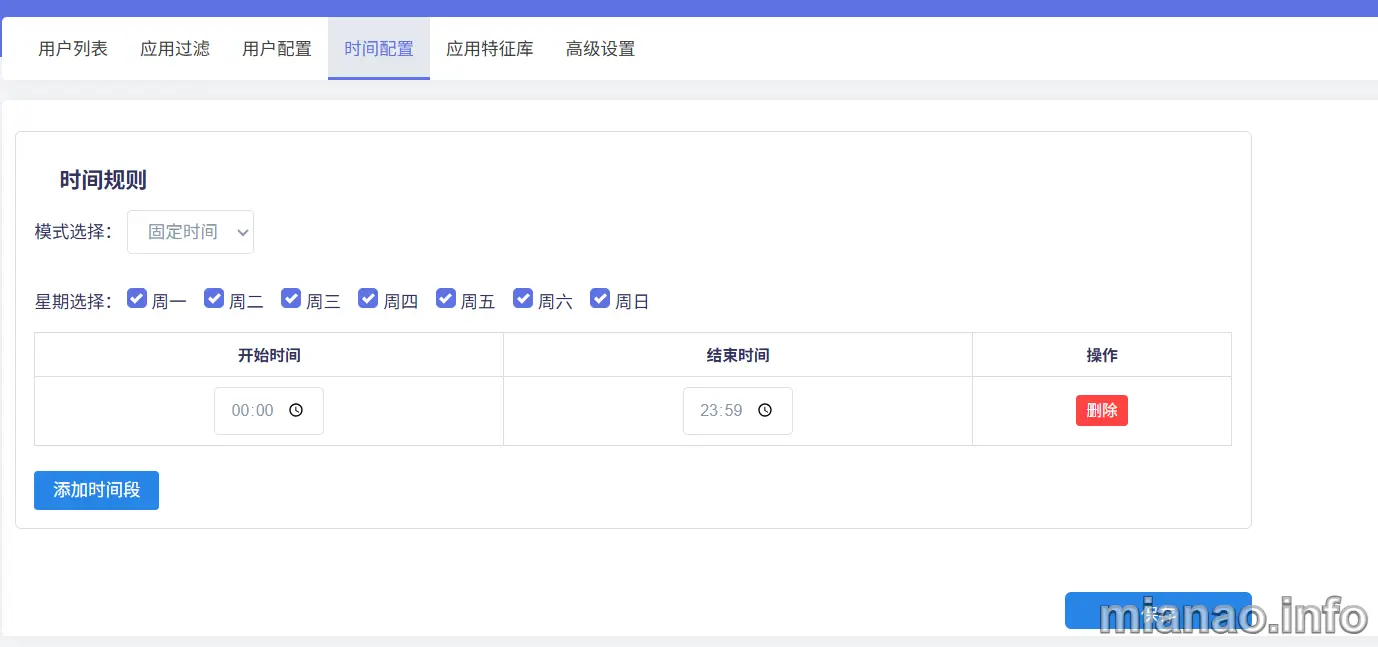
Task: Switch to the 高级设置 tab
Action: (600, 48)
